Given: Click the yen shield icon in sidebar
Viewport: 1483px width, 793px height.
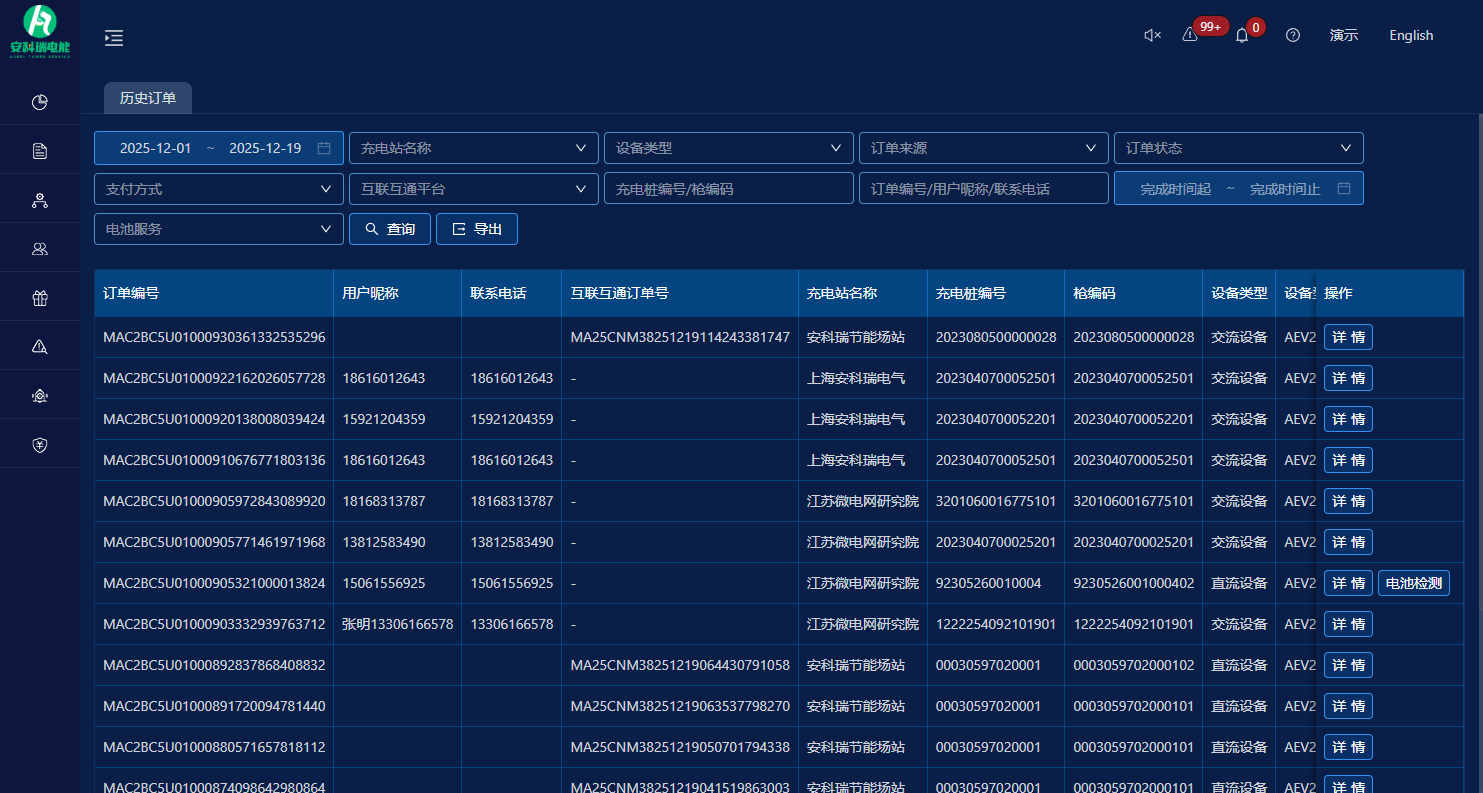Looking at the screenshot, I should tap(40, 445).
